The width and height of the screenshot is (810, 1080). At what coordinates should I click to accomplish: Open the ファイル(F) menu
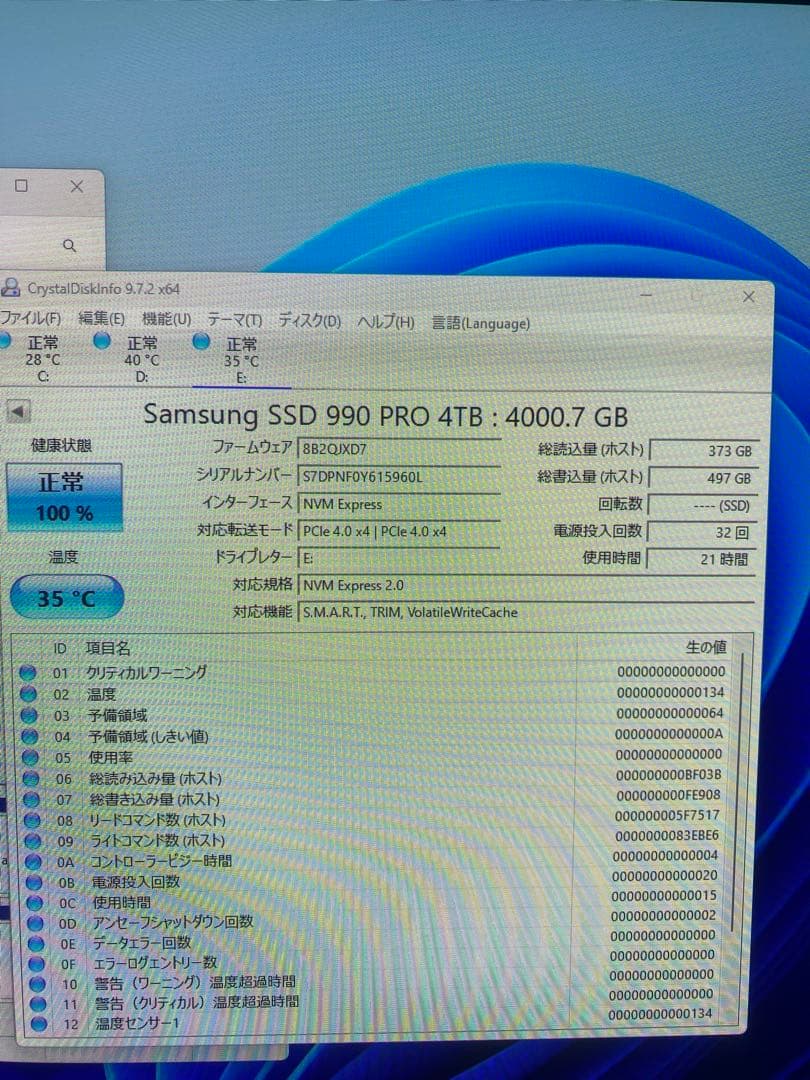[x=30, y=319]
